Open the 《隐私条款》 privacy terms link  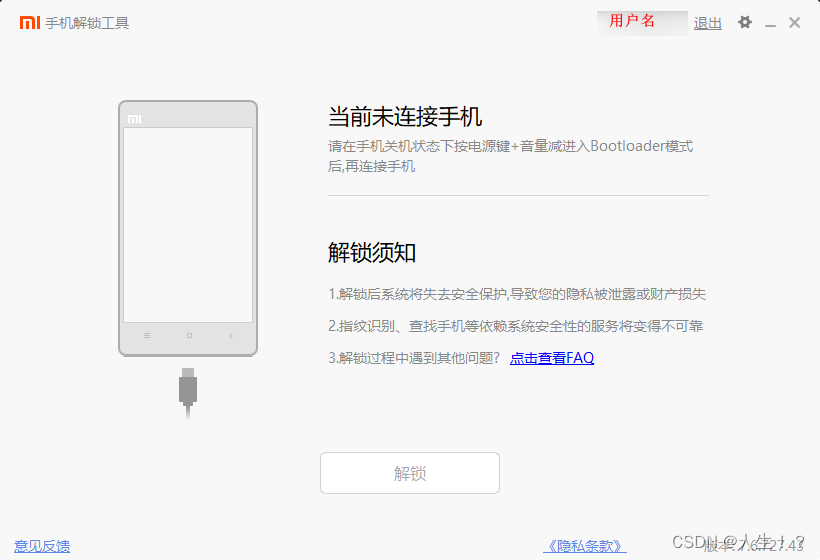click(x=585, y=546)
